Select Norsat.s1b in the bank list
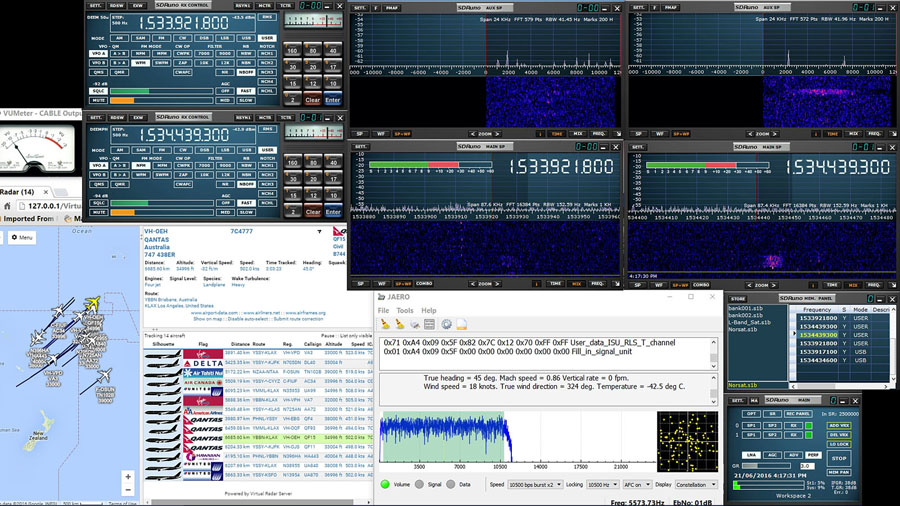Image resolution: width=900 pixels, height=506 pixels. 745,329
